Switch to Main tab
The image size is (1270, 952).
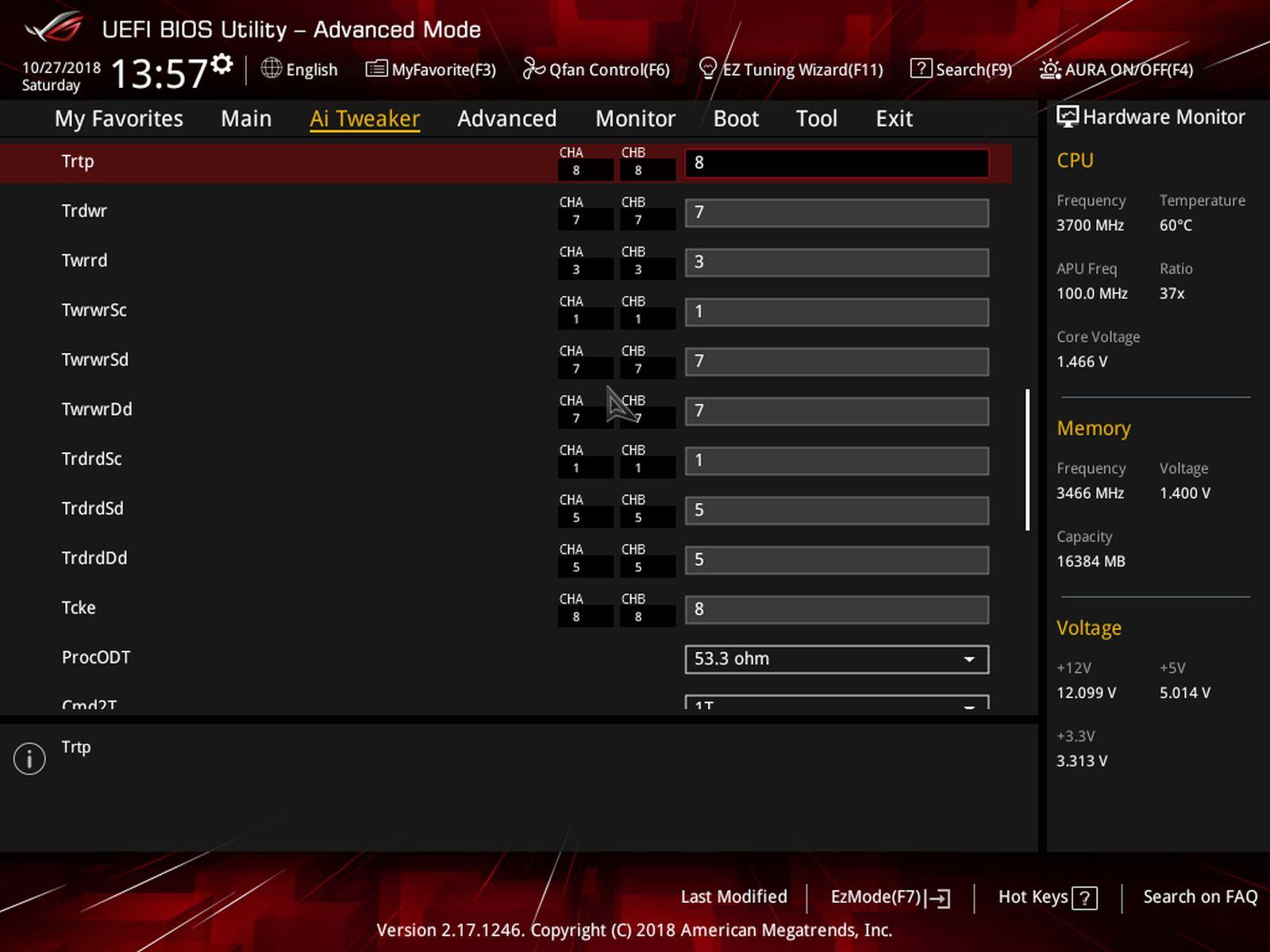click(x=246, y=118)
